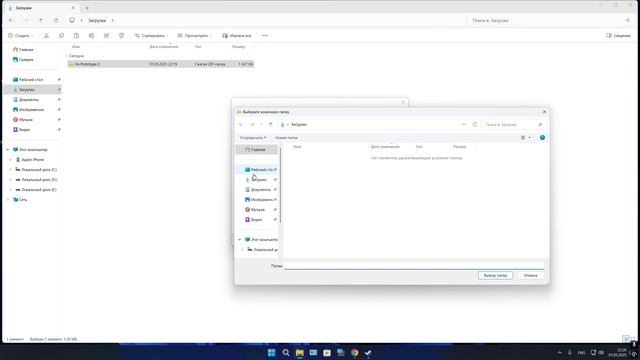Click the Cut scissors icon in Explorer toolbar
Screen dimensions: 640x360
46,36
